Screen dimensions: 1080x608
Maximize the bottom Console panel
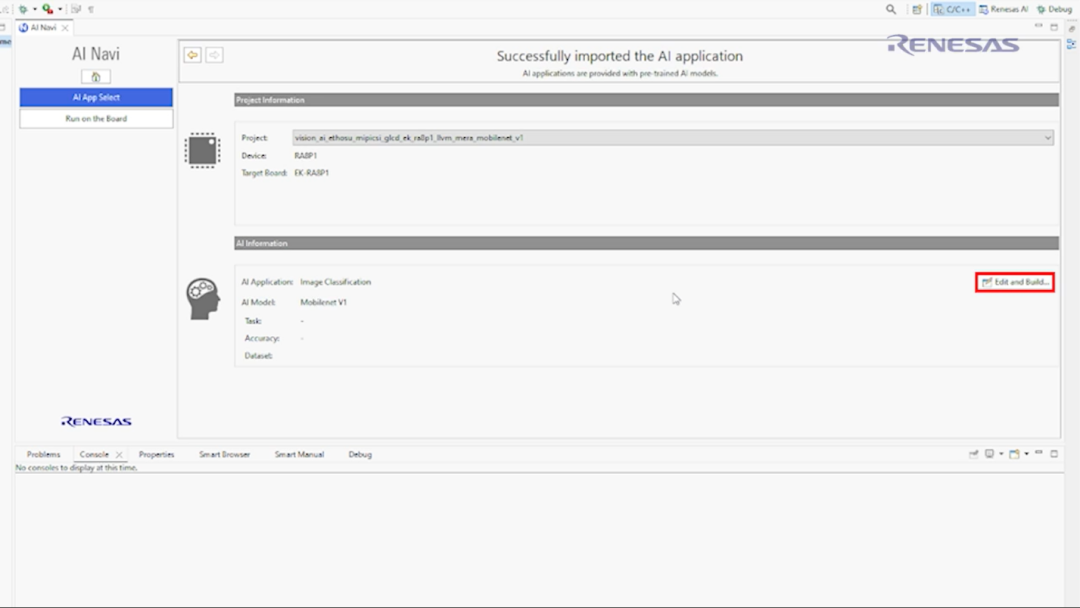point(1054,453)
